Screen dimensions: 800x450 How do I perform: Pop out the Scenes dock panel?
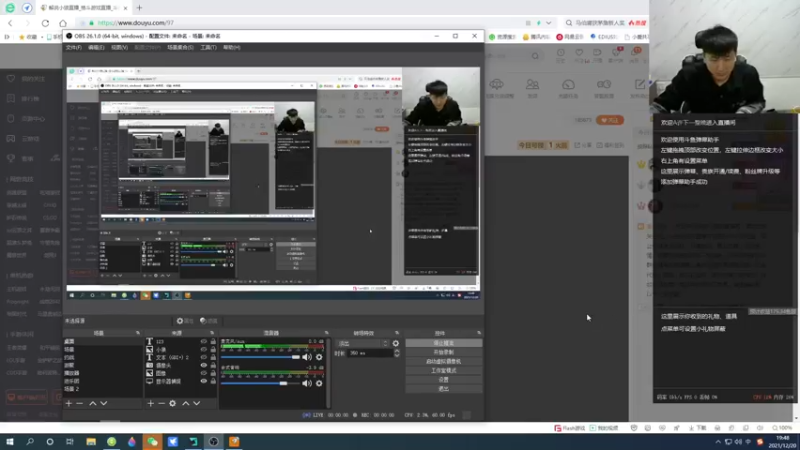coord(138,333)
